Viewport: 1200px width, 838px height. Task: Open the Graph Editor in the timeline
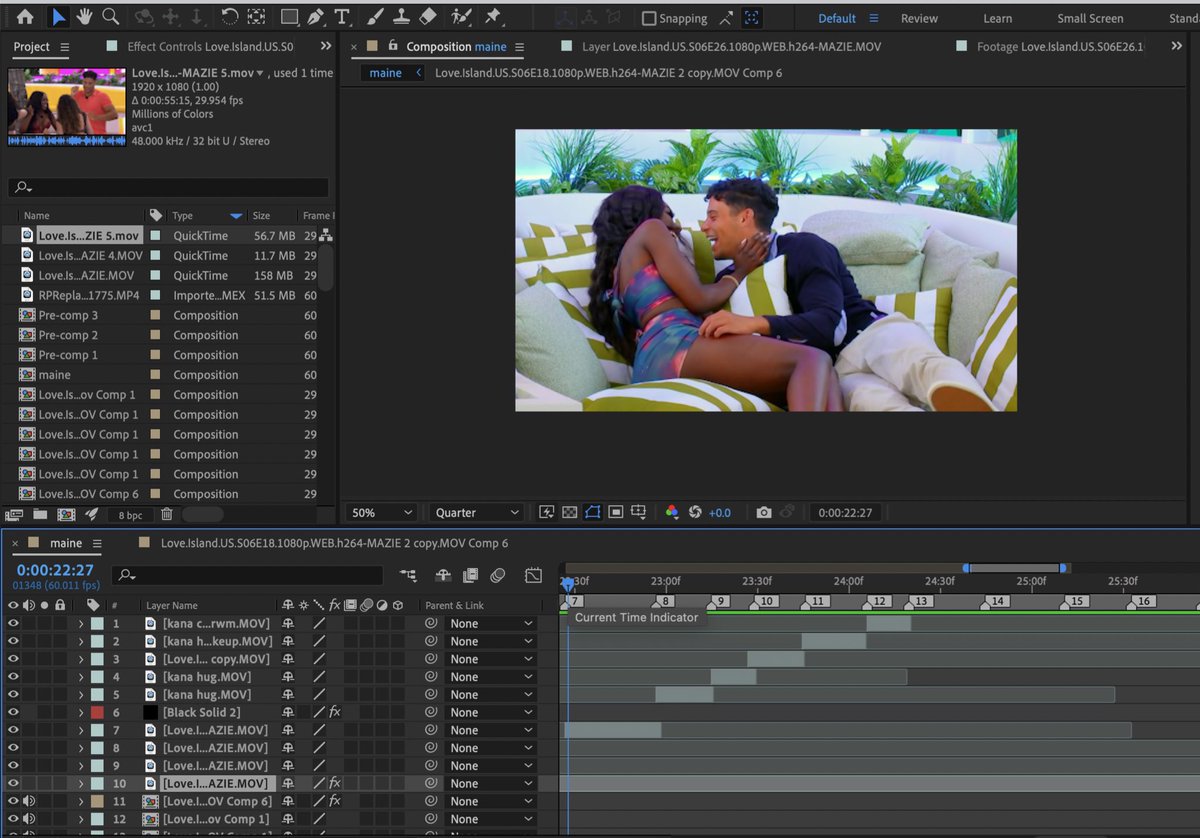click(x=534, y=575)
